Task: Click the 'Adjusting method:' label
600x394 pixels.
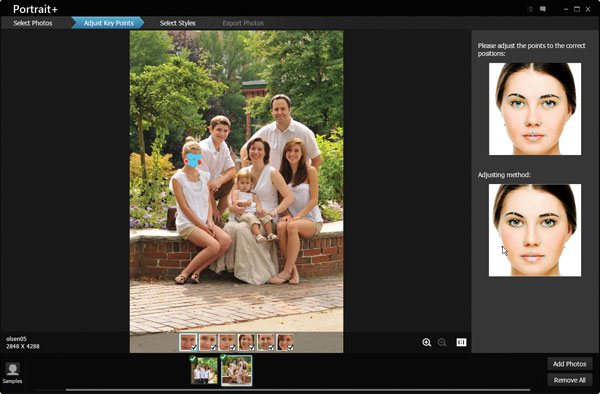Action: point(504,175)
